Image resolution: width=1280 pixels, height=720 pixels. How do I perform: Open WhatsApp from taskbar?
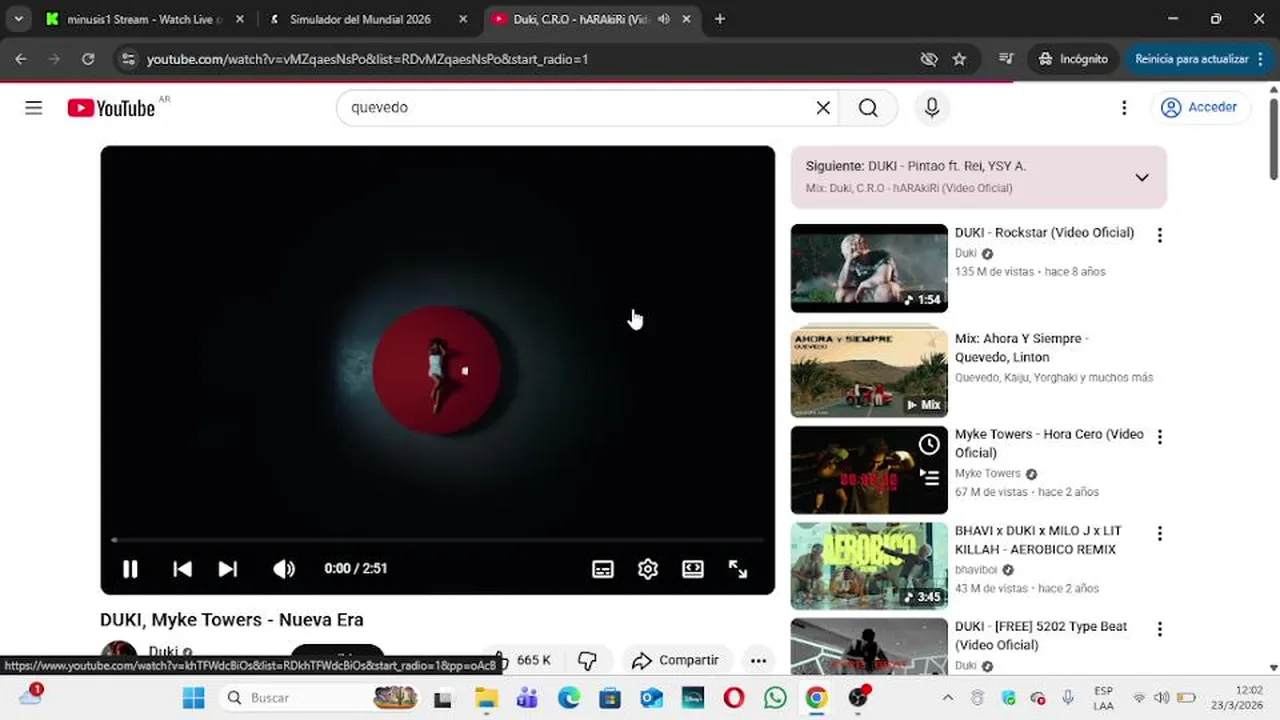(x=775, y=698)
